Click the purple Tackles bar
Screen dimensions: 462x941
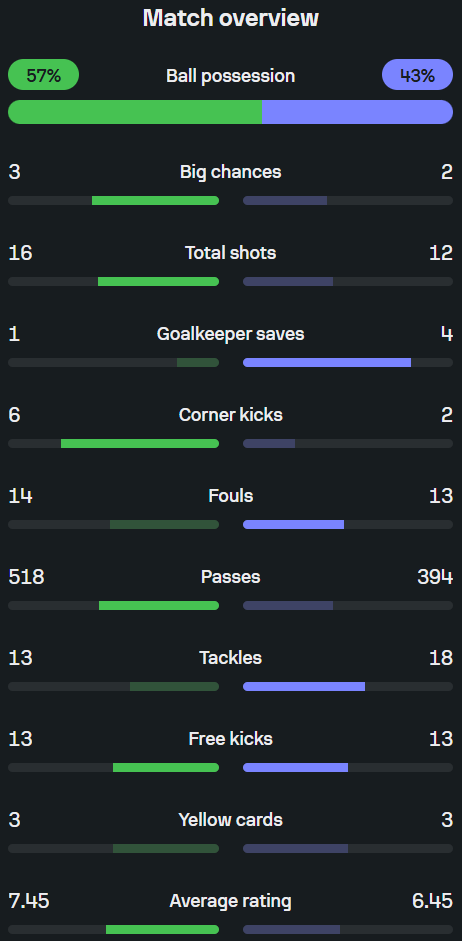(x=304, y=687)
